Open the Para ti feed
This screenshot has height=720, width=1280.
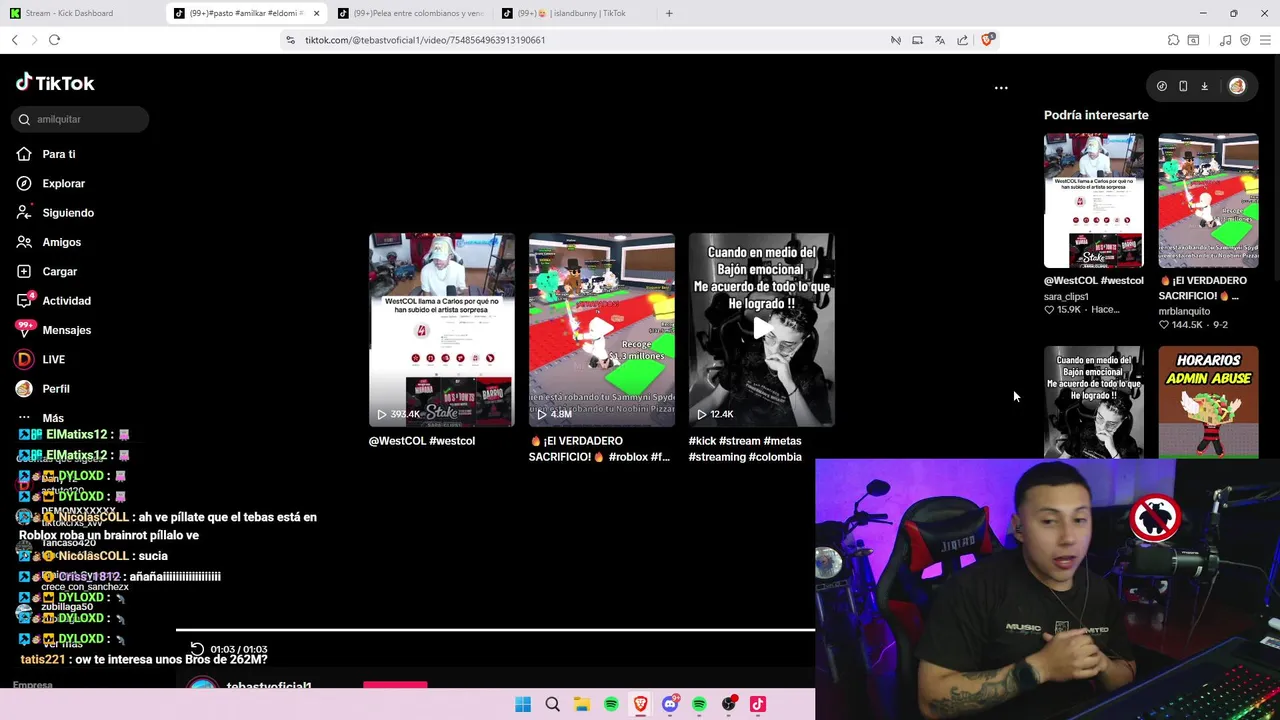46,154
